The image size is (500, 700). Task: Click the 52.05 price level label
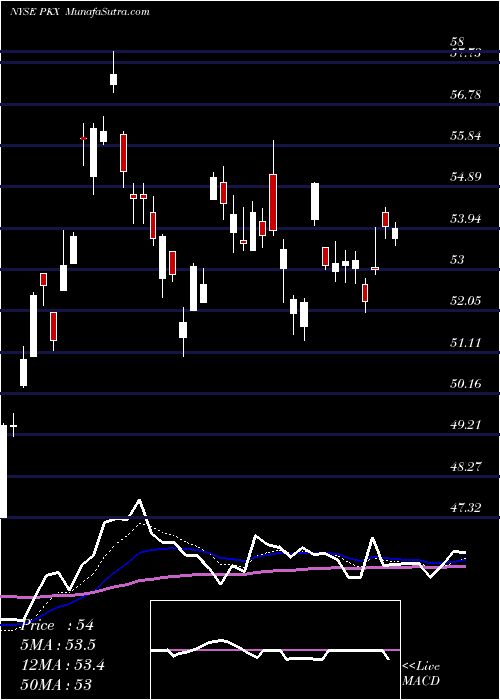(x=466, y=300)
